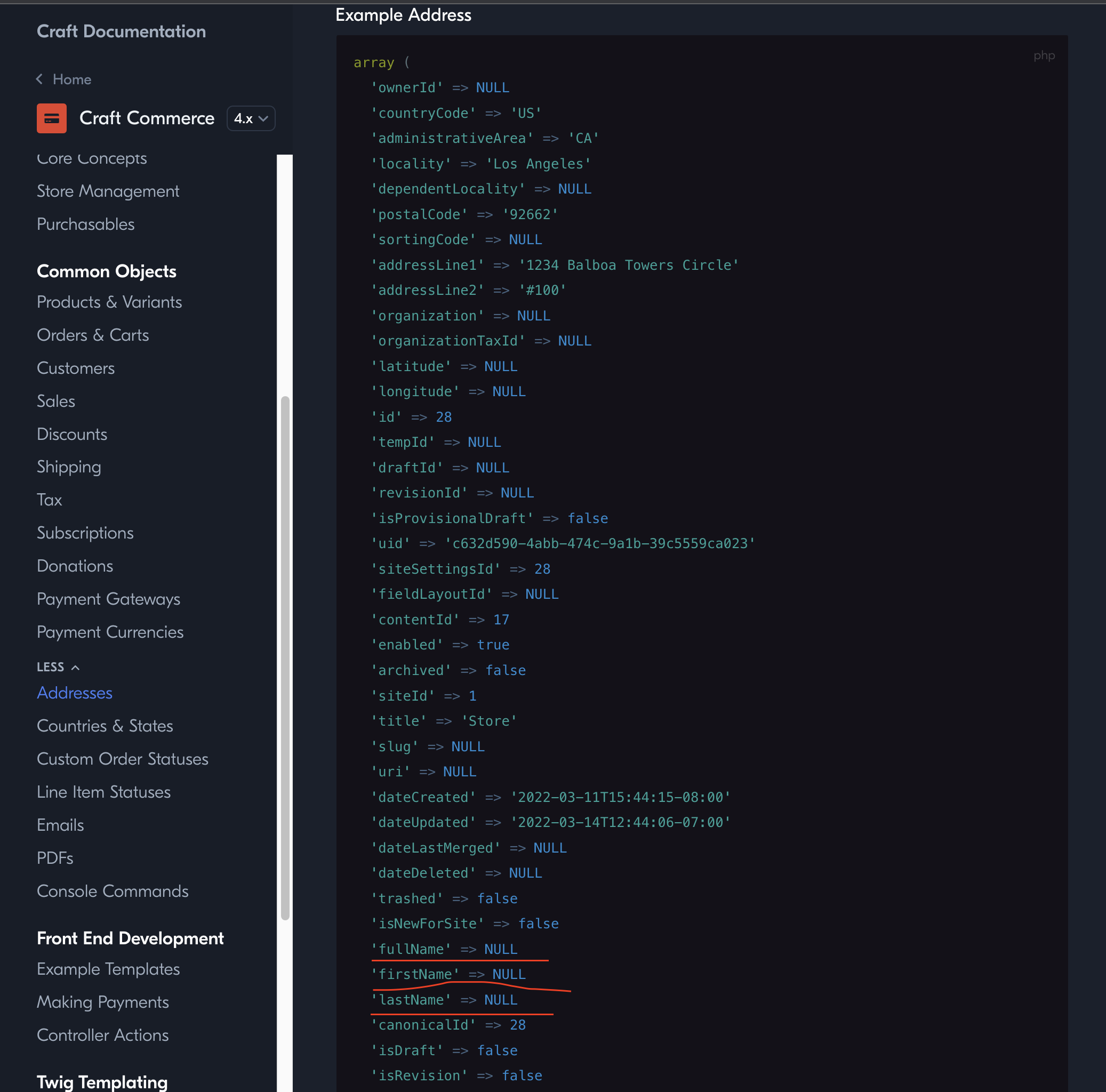The image size is (1106, 1092).
Task: Open Payment Gateways link
Action: coord(109,599)
